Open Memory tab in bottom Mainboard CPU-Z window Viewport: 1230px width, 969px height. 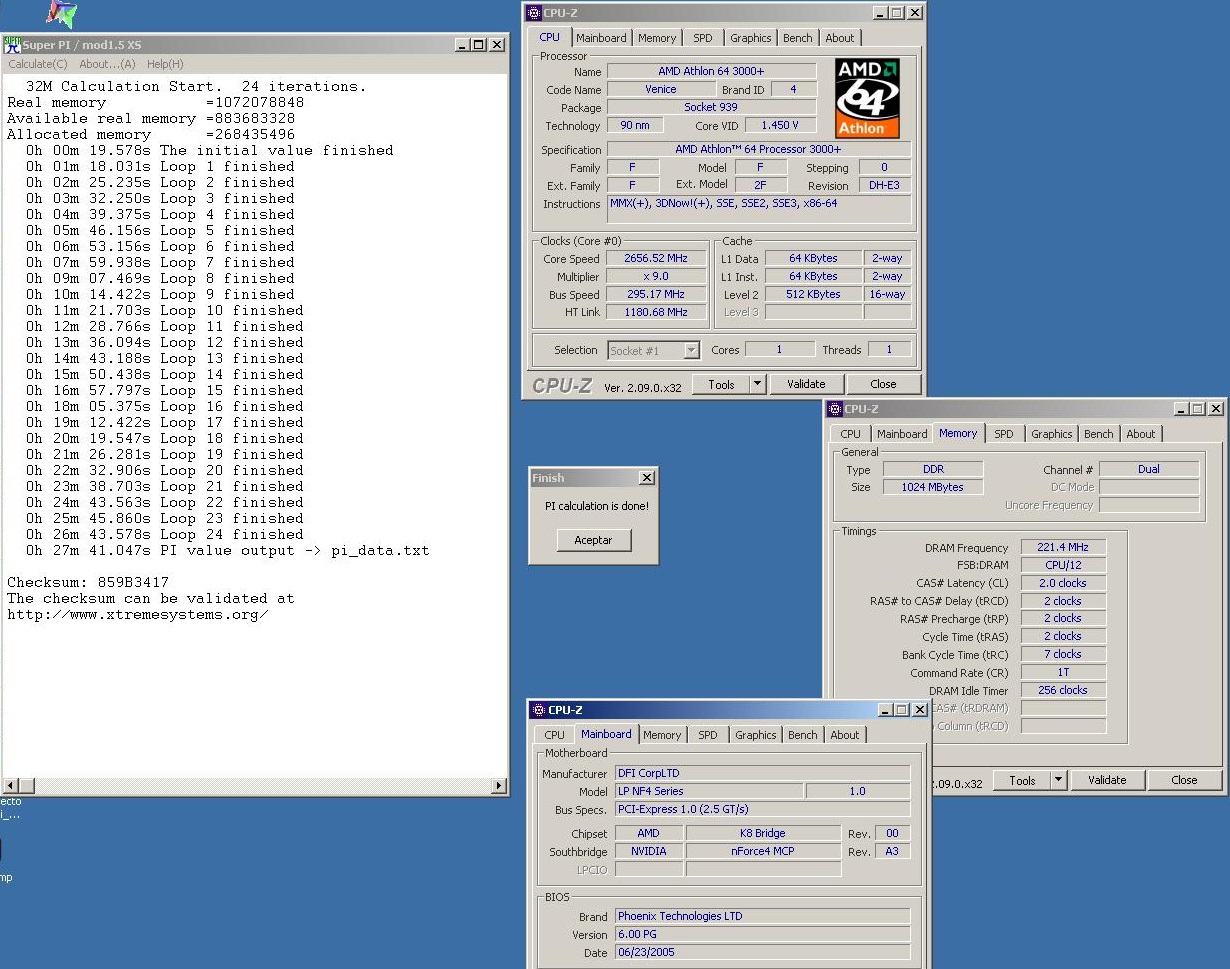[662, 735]
